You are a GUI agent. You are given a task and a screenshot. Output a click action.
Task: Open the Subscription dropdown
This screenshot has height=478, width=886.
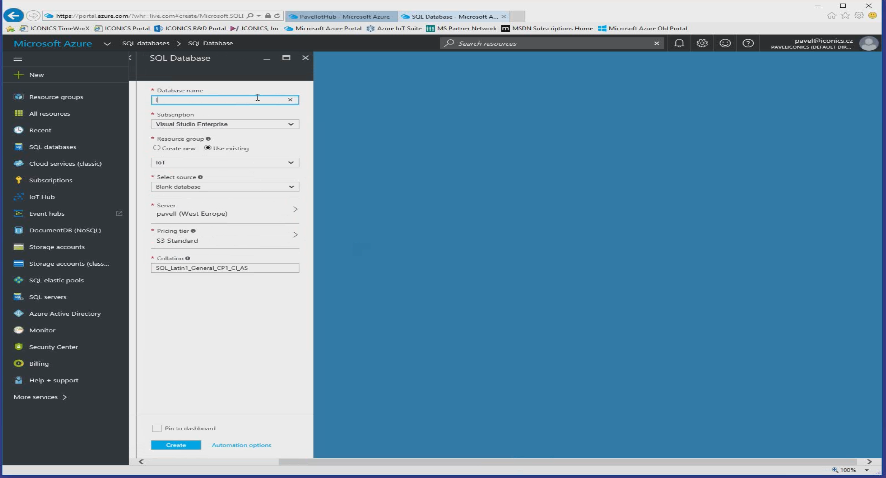click(224, 124)
